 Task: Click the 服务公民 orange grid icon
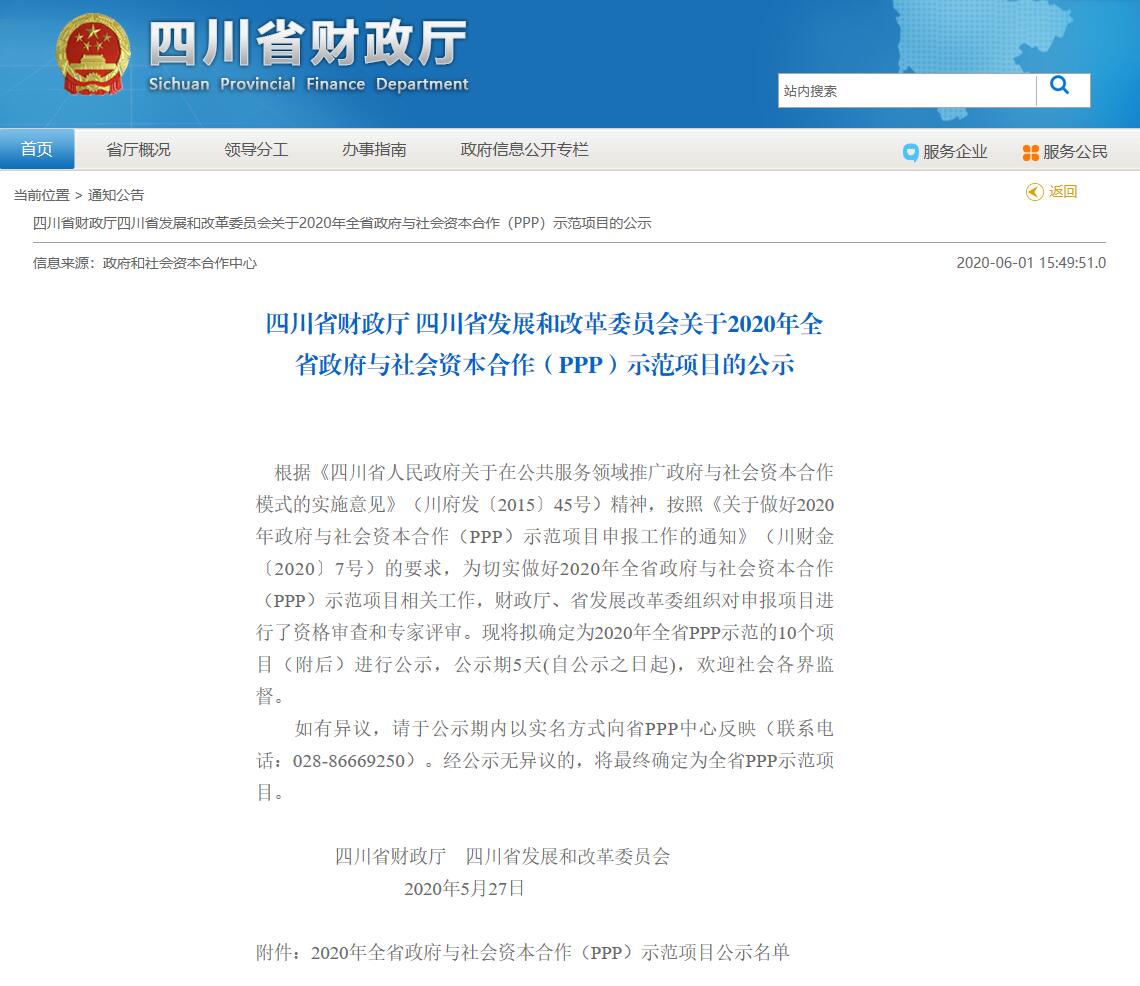1030,152
